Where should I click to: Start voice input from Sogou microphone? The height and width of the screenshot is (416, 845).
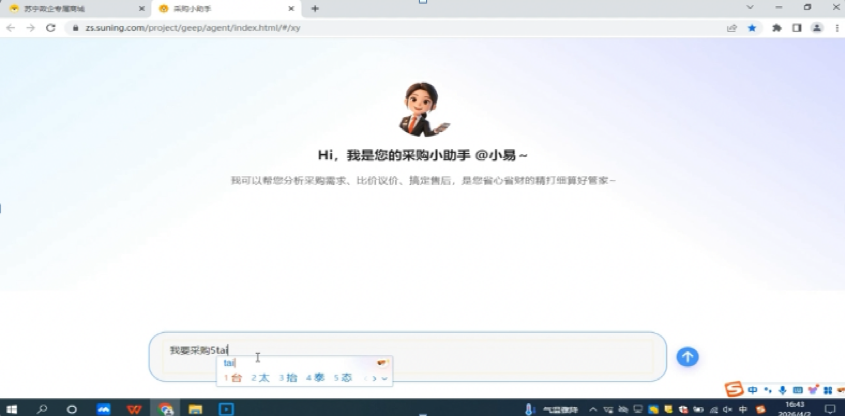coord(782,390)
